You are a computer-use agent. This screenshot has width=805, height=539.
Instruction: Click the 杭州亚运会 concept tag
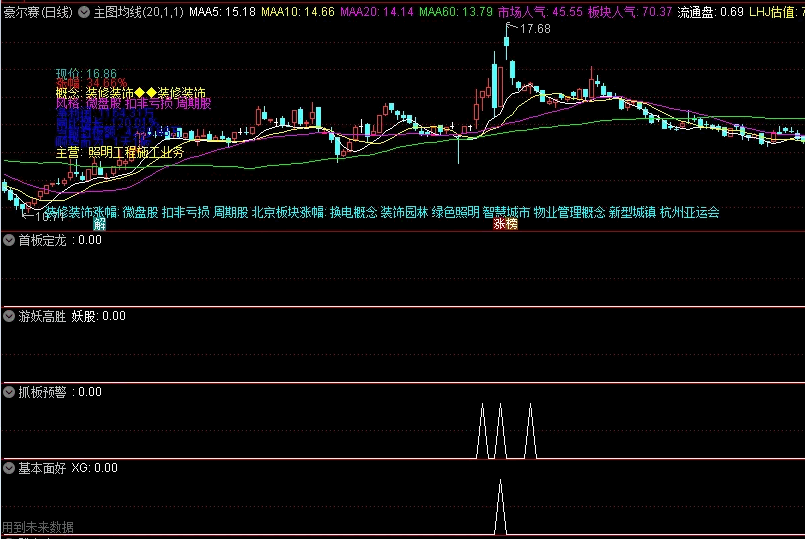pos(689,213)
